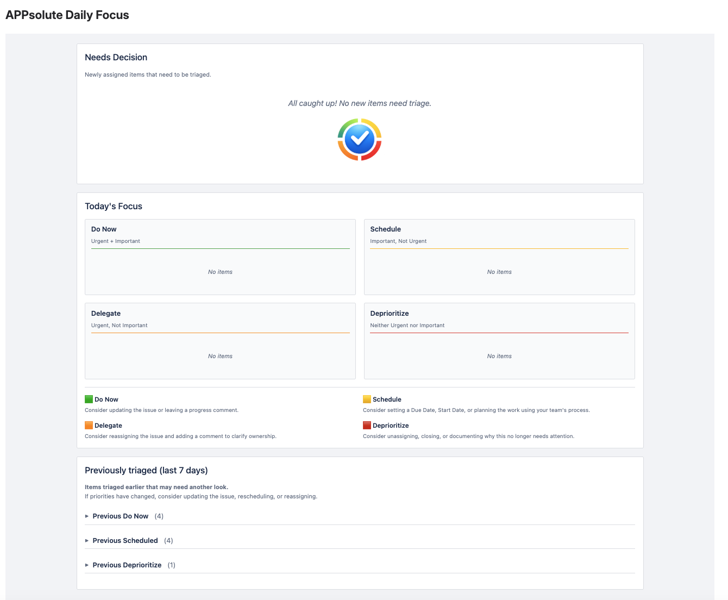Image resolution: width=728 pixels, height=600 pixels.
Task: Click the (4) count beside Previous Do Now
Action: click(159, 516)
